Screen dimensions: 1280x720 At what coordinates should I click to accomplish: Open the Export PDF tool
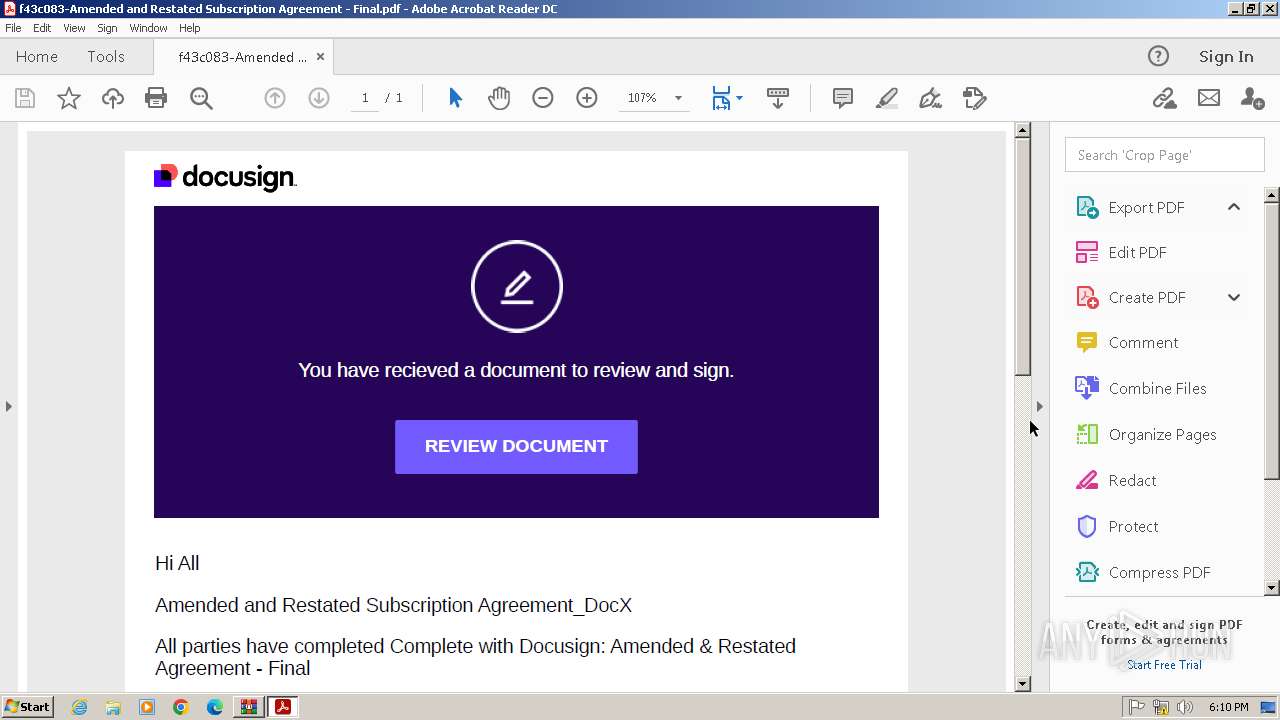point(1146,207)
